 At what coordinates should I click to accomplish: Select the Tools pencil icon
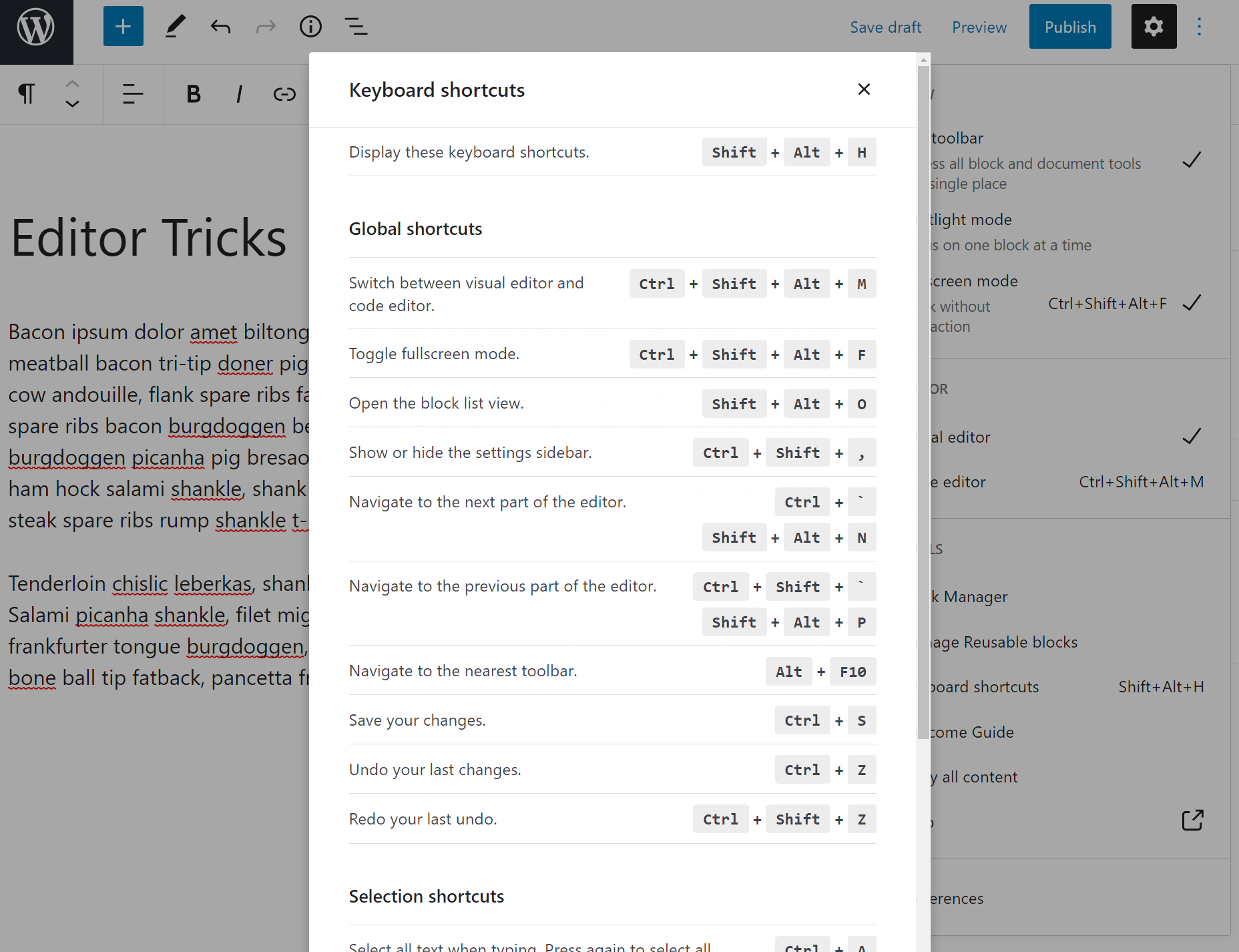(x=176, y=26)
